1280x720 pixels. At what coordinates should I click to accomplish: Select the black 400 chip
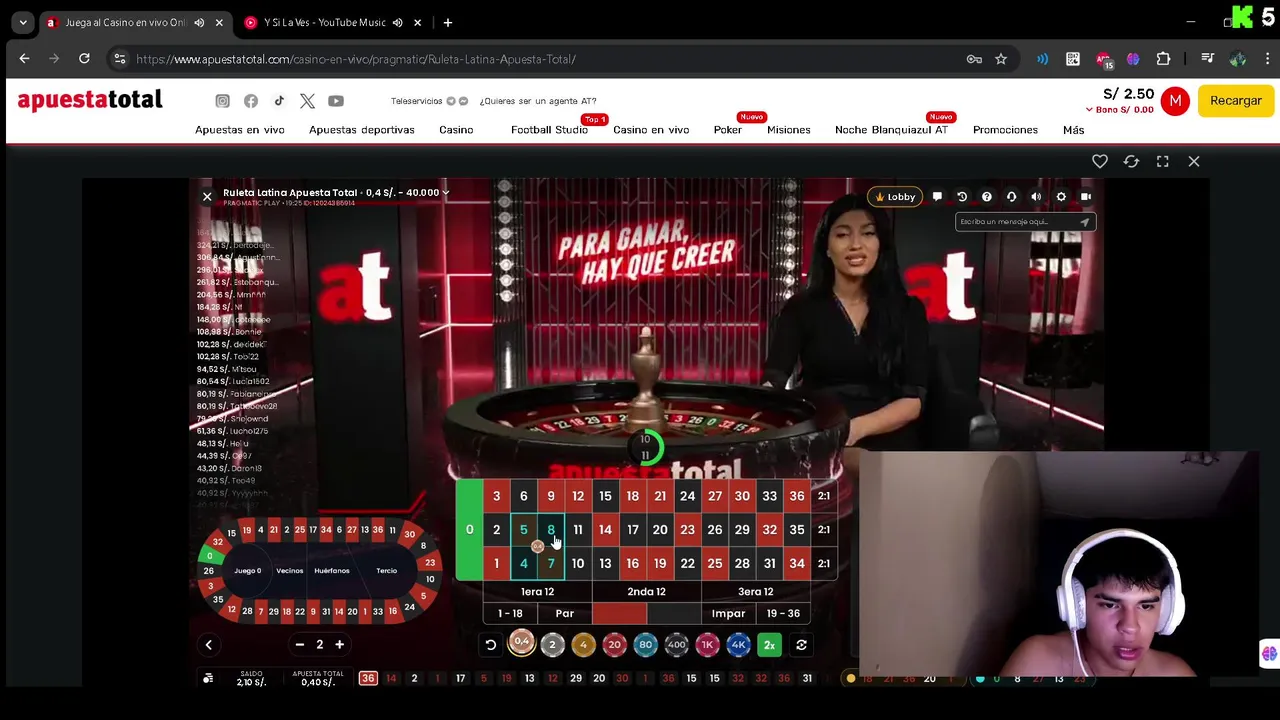tap(676, 645)
